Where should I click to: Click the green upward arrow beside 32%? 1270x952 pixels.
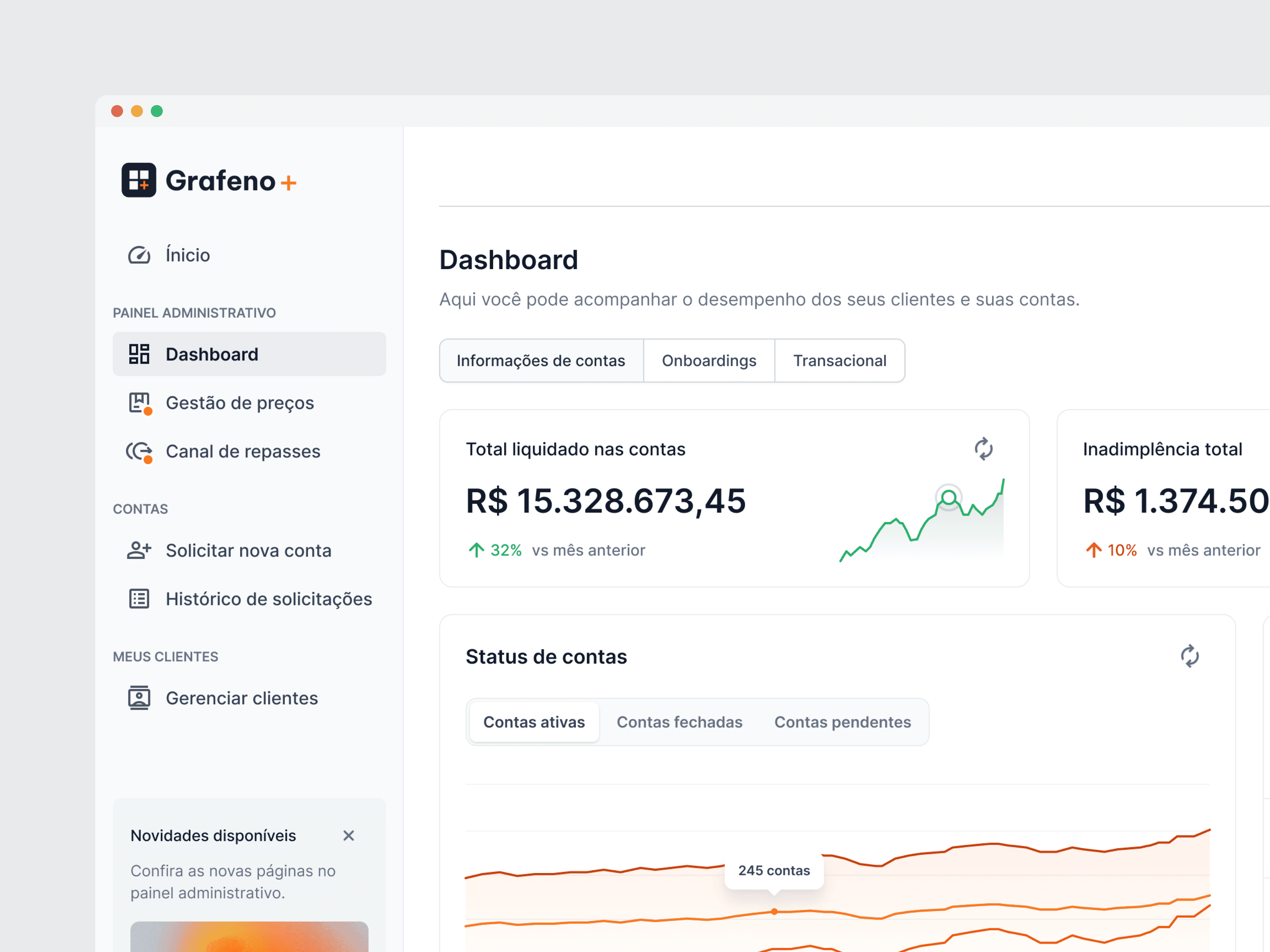(476, 550)
